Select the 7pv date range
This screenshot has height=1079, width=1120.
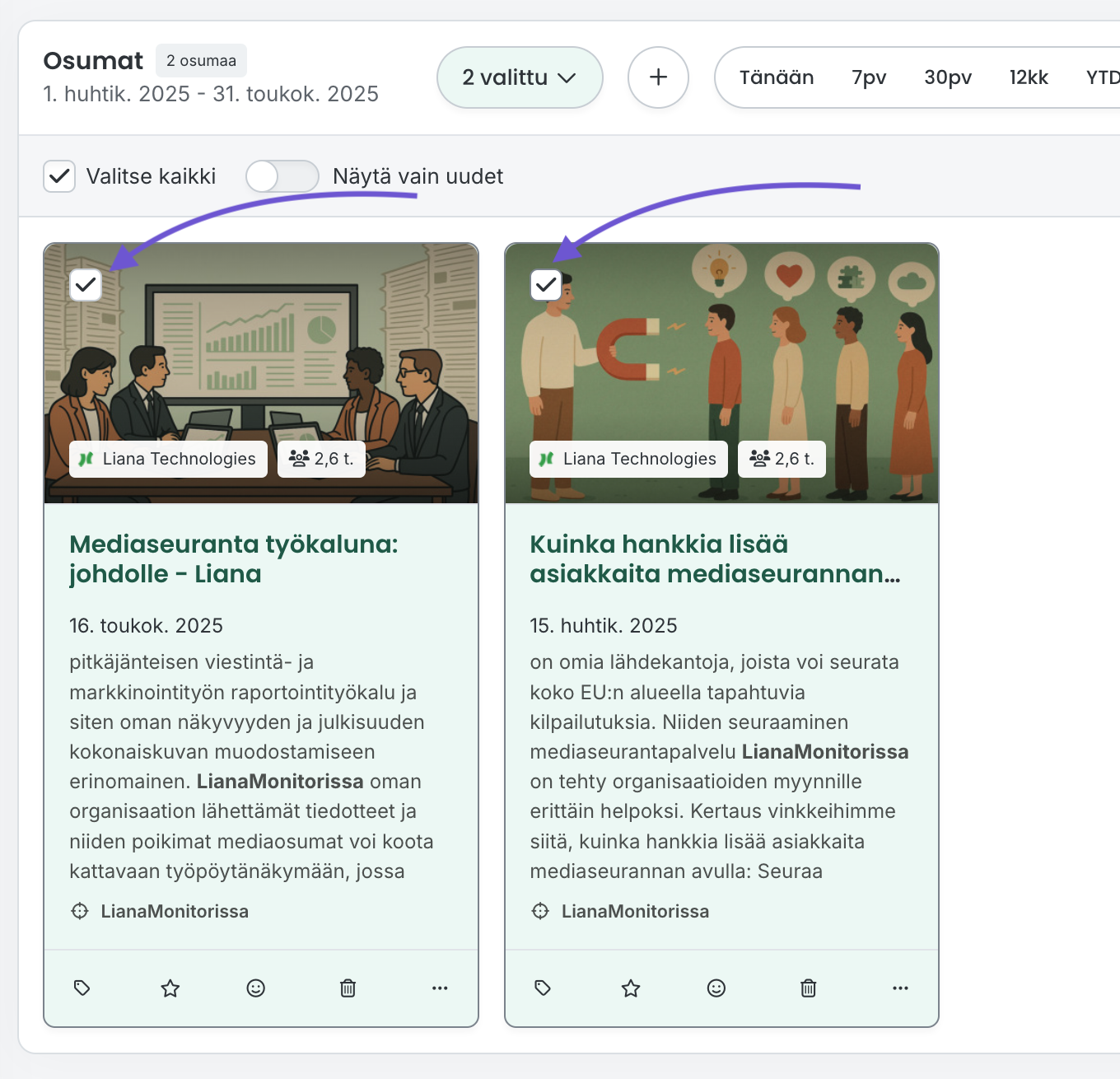[x=869, y=77]
